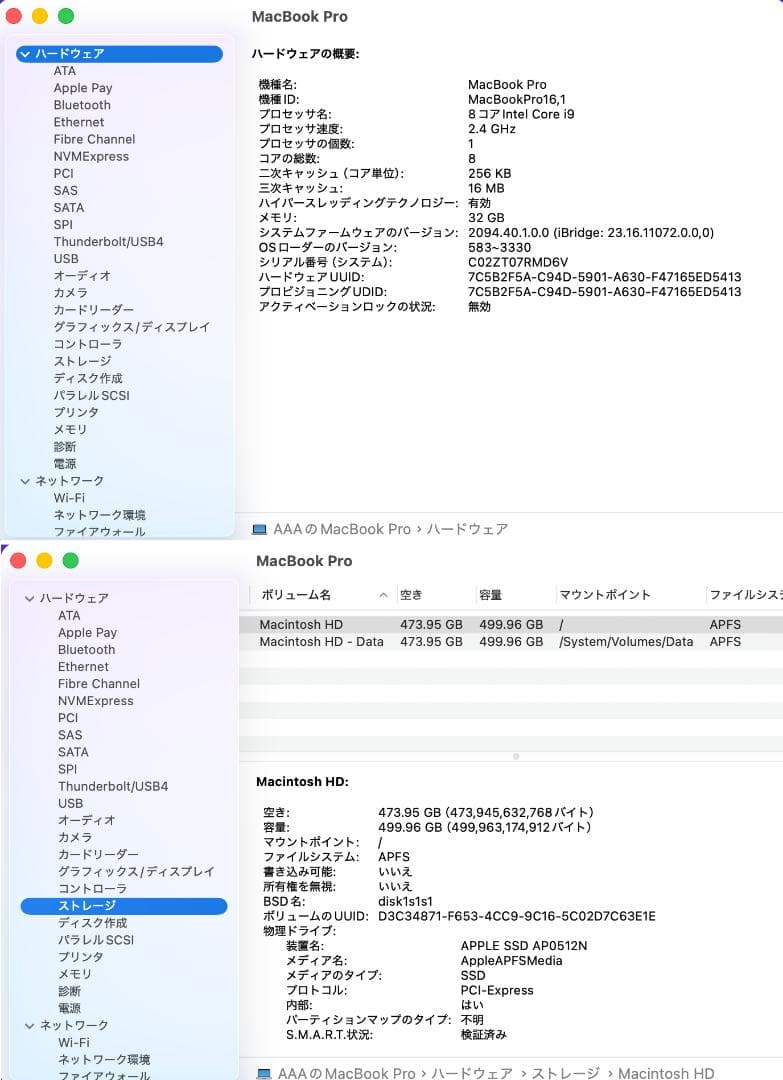Select SPI in storage window sidebar
The image size is (783, 1080).
[x=67, y=769]
